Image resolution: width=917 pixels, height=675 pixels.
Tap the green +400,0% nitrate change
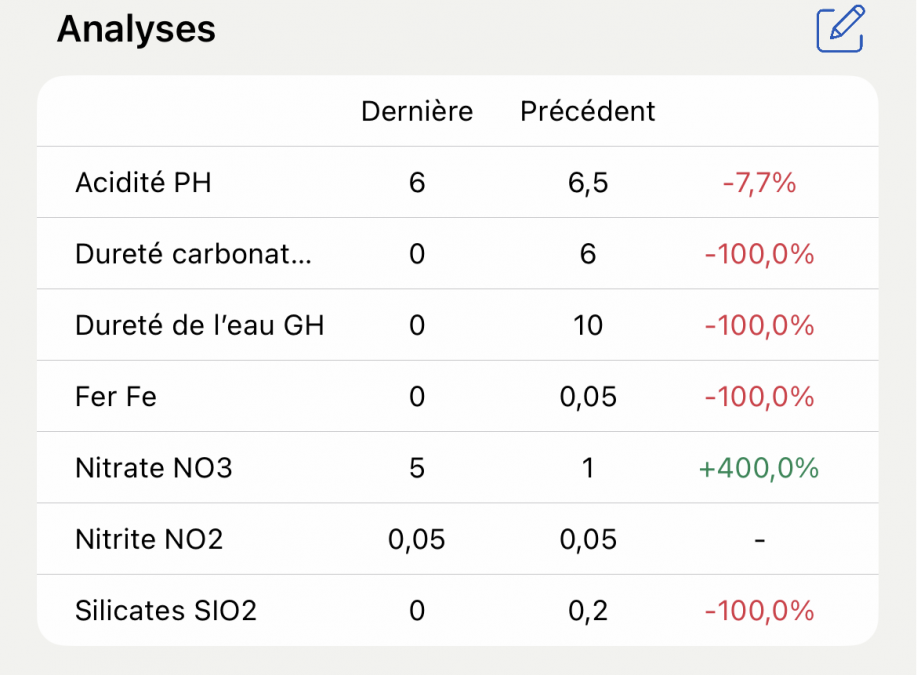click(x=759, y=468)
